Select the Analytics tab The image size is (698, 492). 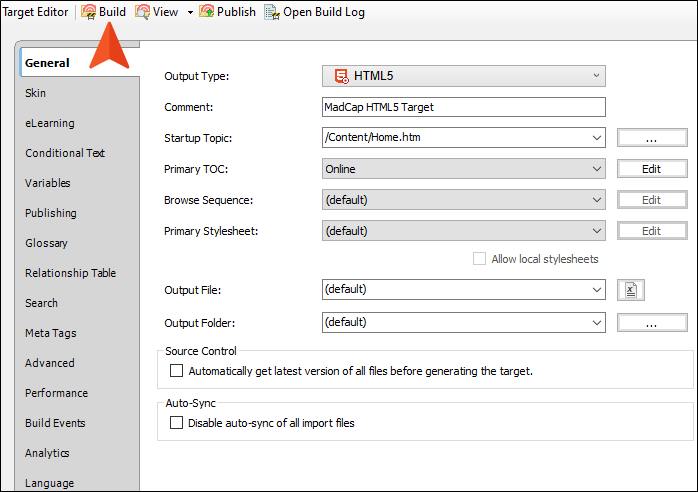(x=47, y=453)
